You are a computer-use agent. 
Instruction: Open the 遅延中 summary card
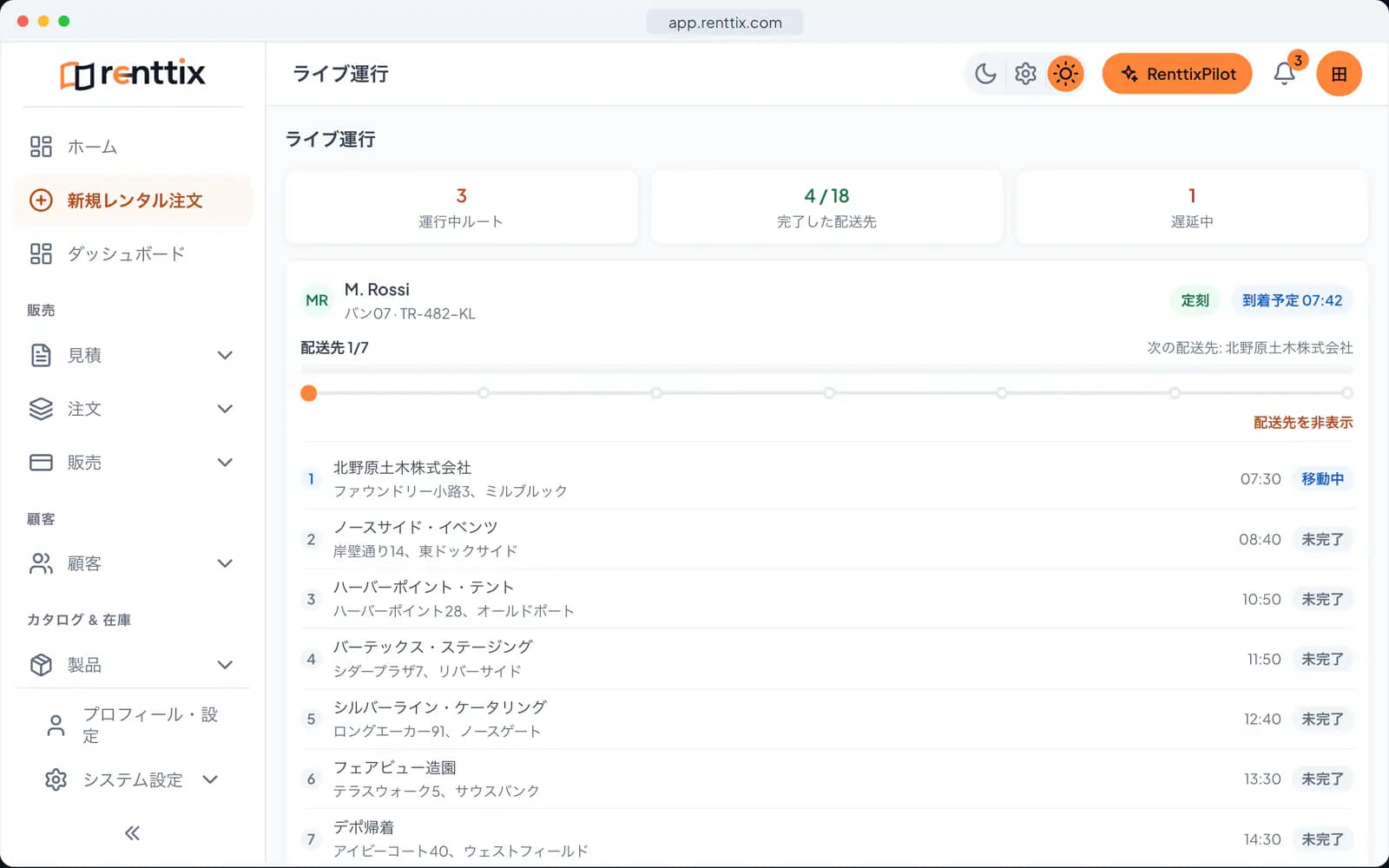(1192, 207)
